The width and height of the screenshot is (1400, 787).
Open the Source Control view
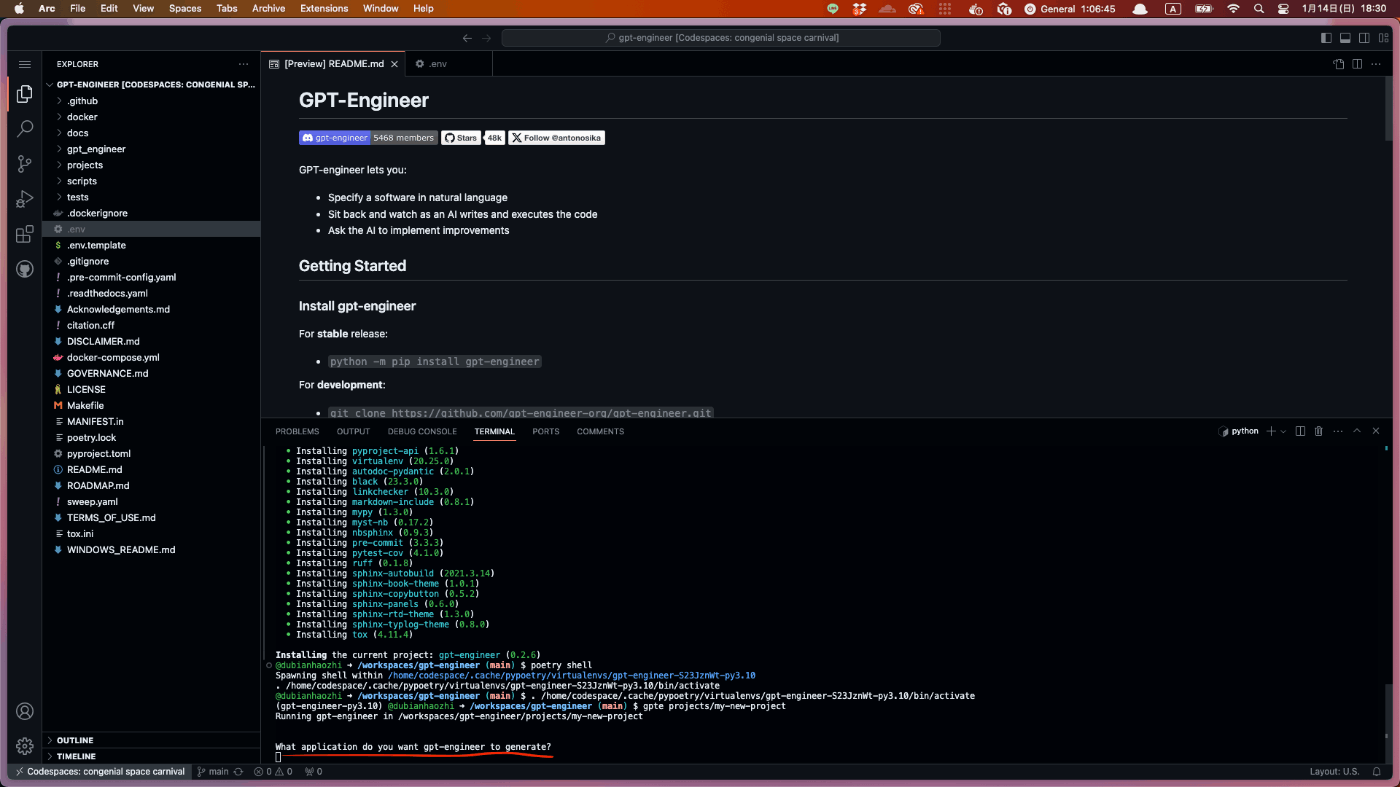[25, 164]
